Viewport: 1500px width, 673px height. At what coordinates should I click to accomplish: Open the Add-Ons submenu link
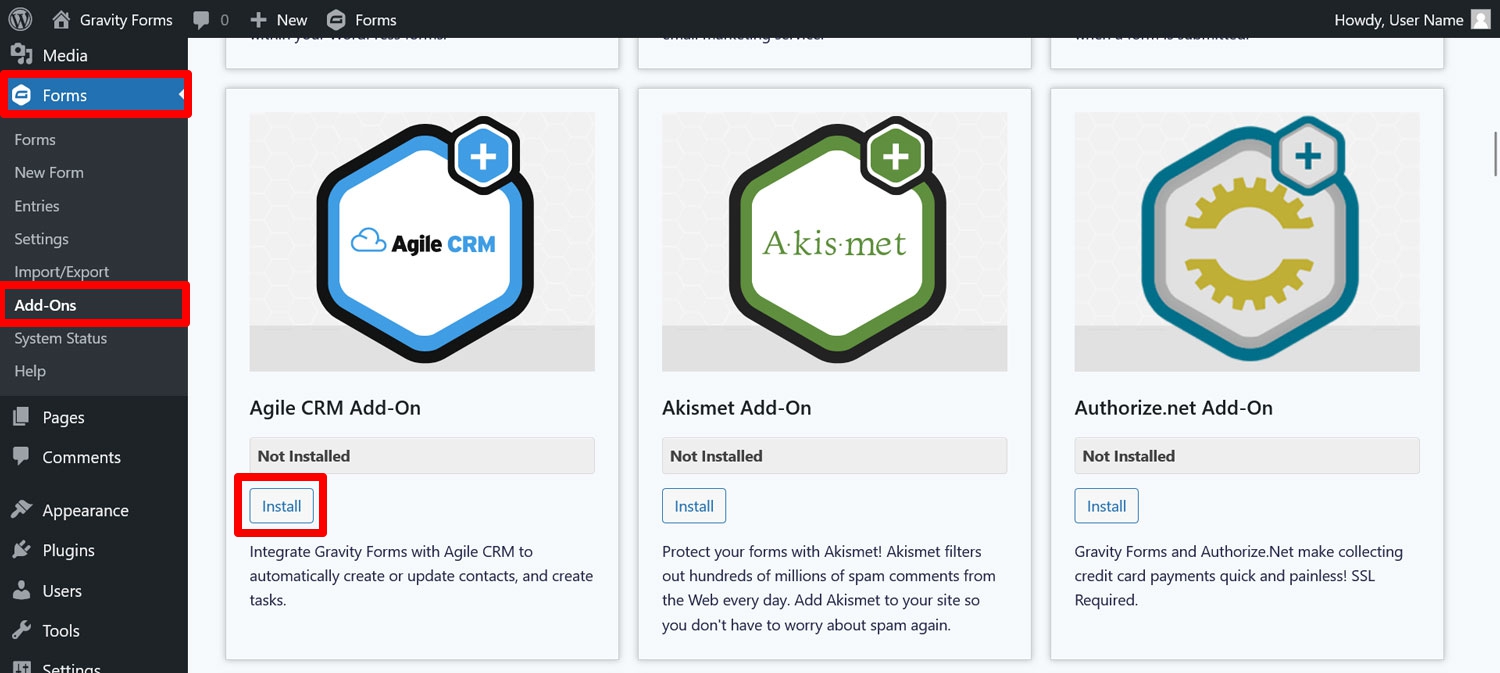[x=45, y=305]
